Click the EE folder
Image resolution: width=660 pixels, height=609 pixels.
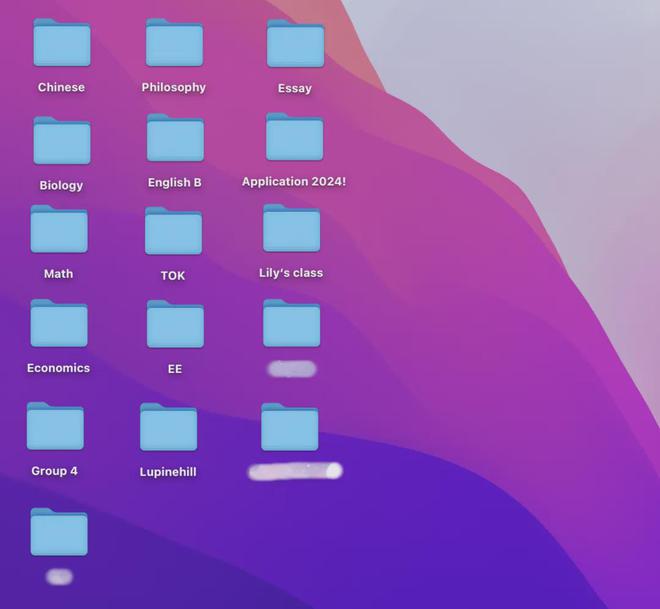pyautogui.click(x=175, y=324)
